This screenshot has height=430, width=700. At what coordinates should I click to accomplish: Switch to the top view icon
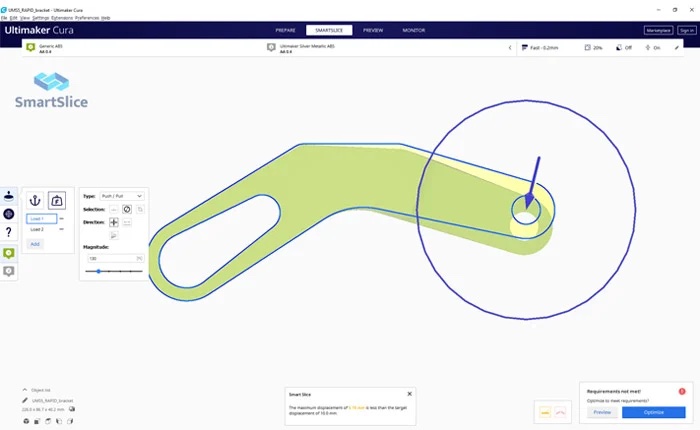click(48, 421)
